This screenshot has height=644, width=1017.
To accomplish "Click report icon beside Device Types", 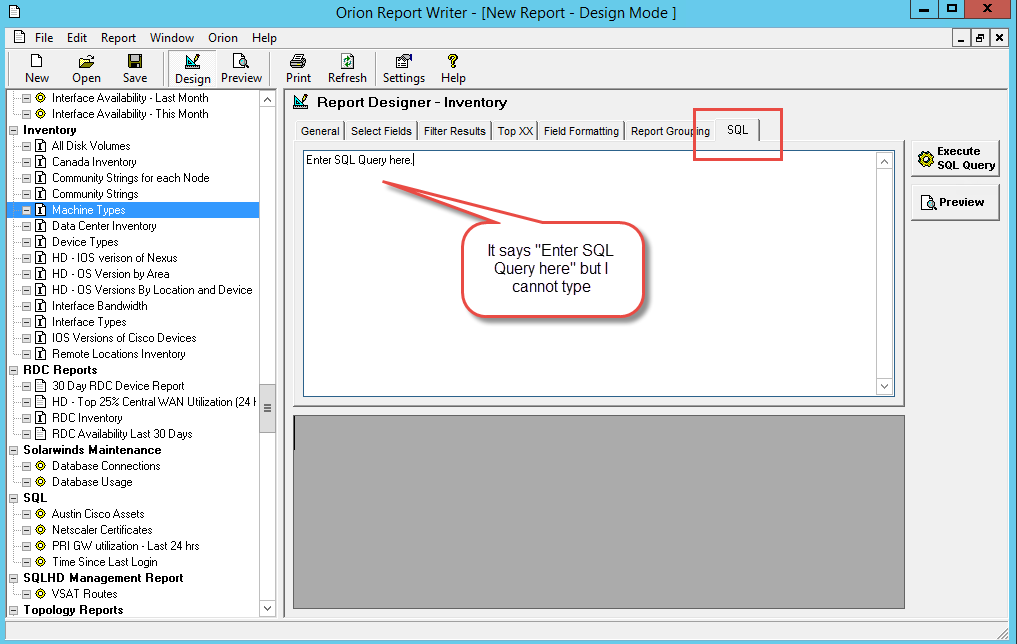I will (x=40, y=242).
